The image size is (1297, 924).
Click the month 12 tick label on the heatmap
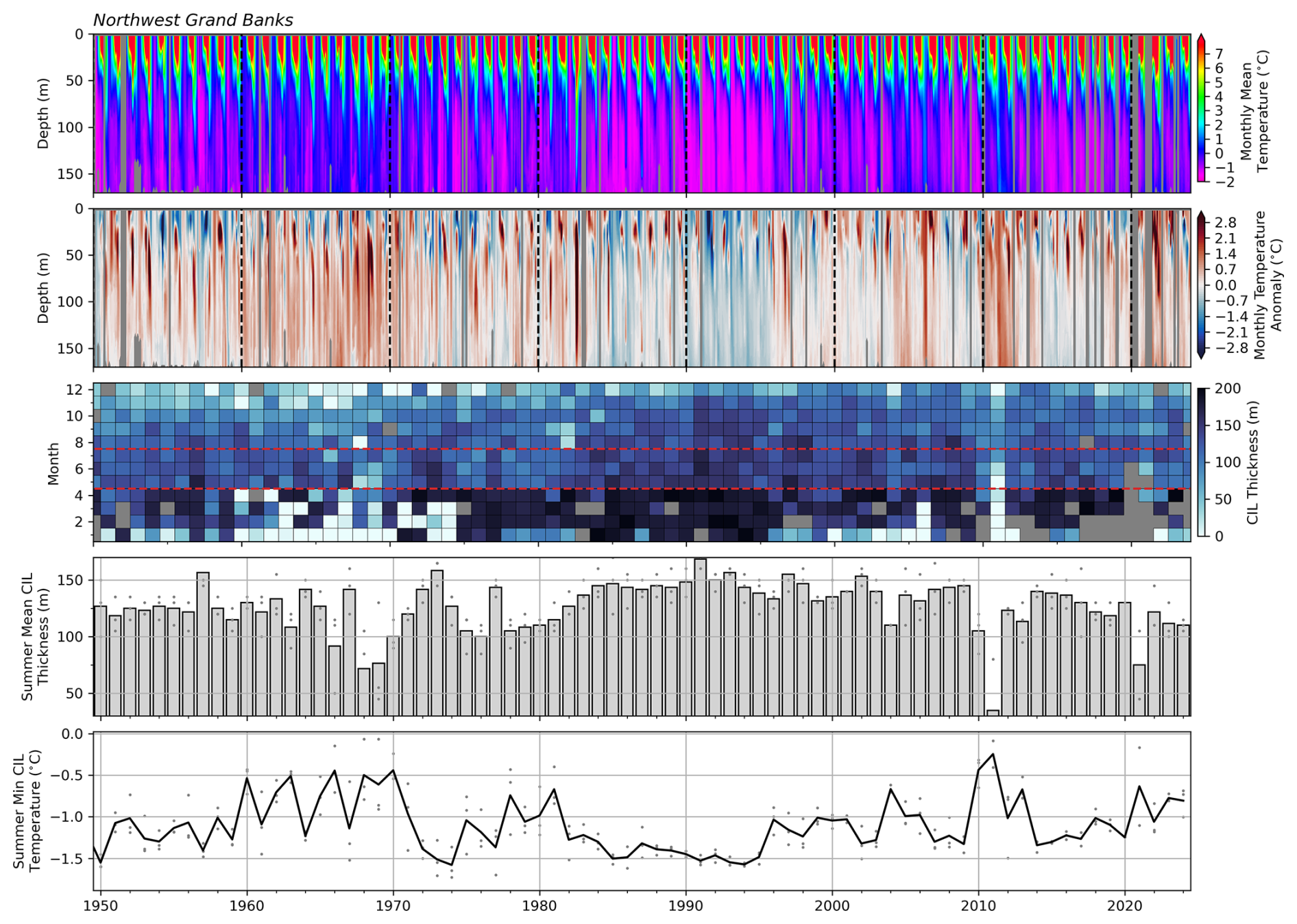pos(75,389)
